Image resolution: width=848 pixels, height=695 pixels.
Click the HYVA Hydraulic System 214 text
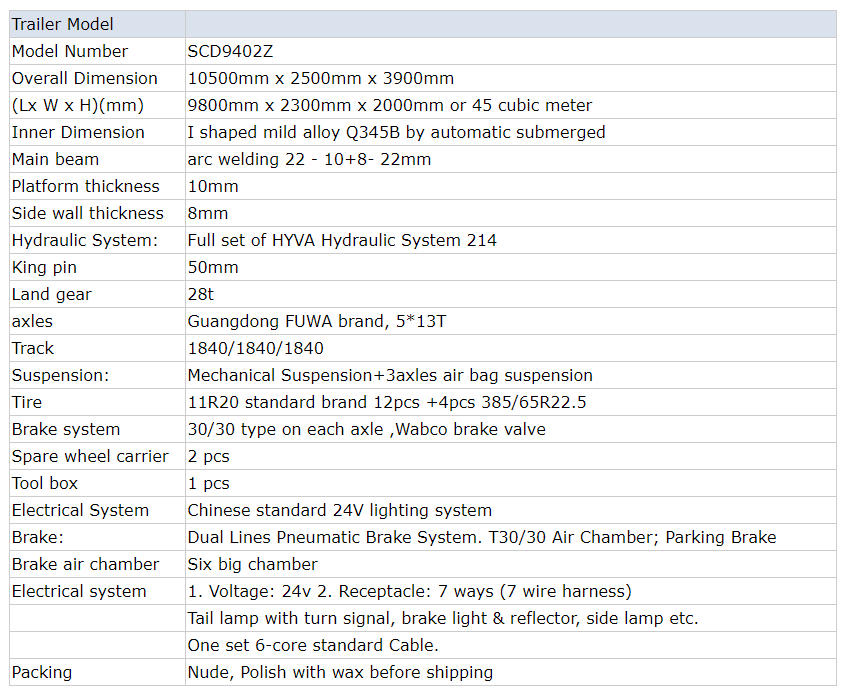pyautogui.click(x=342, y=240)
